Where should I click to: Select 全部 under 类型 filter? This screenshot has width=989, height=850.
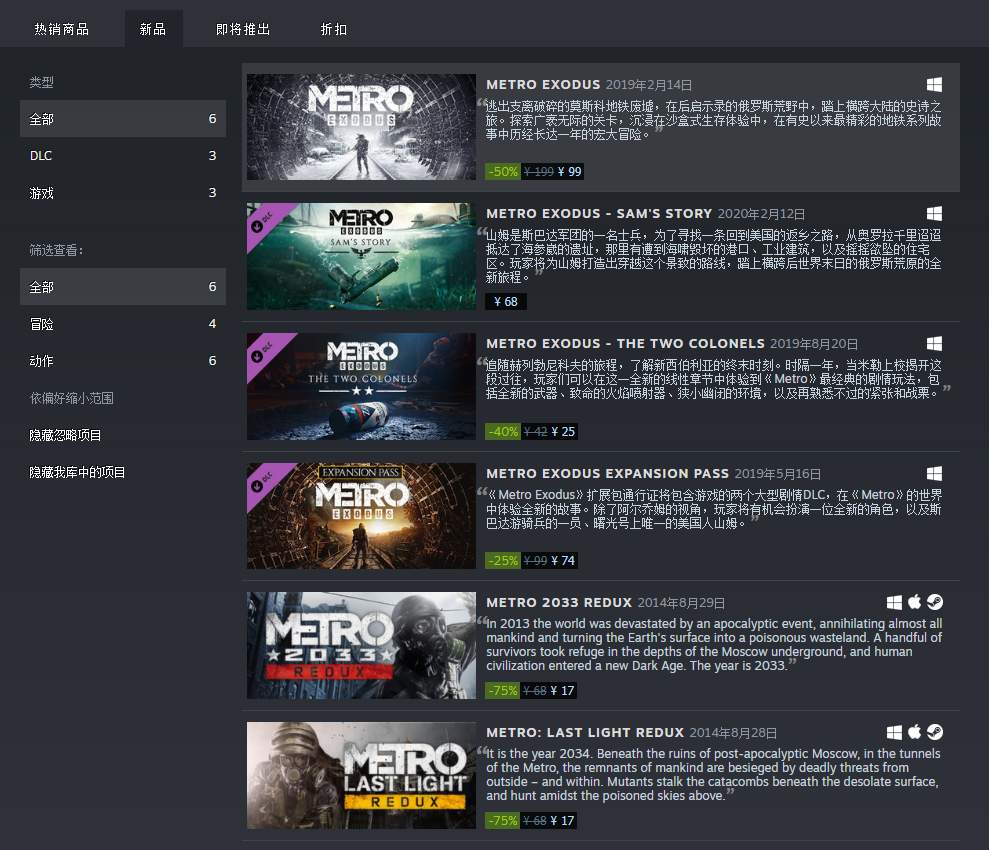pyautogui.click(x=123, y=119)
